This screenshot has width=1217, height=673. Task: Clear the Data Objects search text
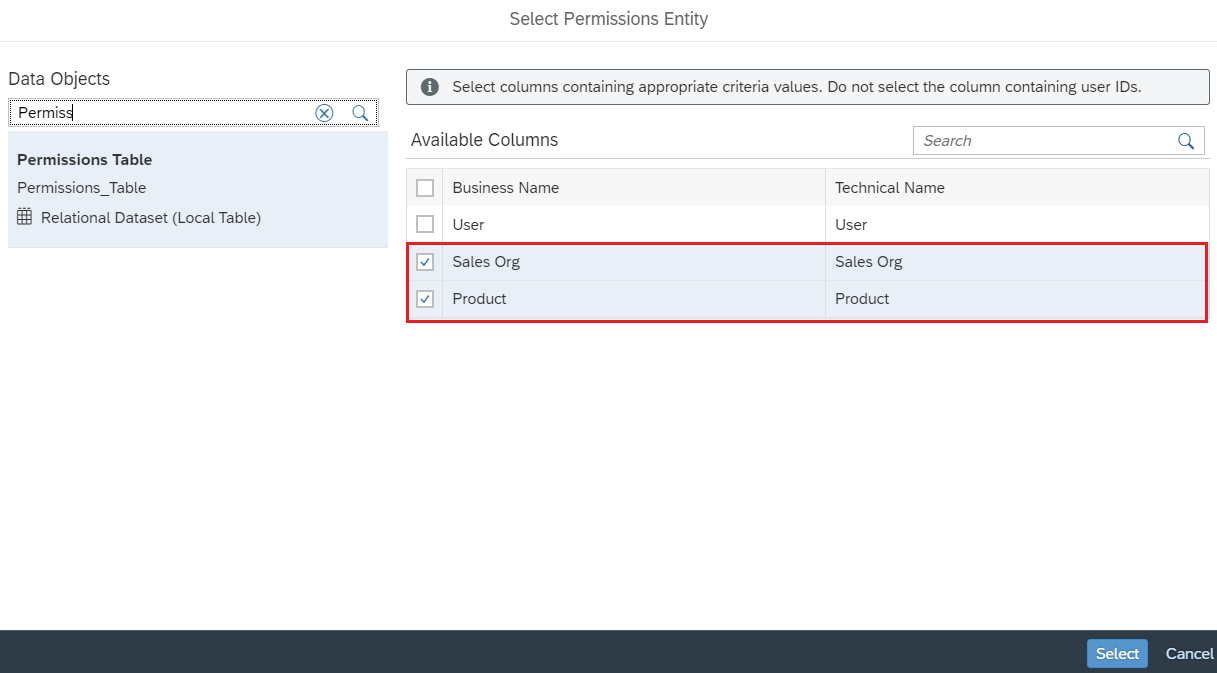coord(324,113)
